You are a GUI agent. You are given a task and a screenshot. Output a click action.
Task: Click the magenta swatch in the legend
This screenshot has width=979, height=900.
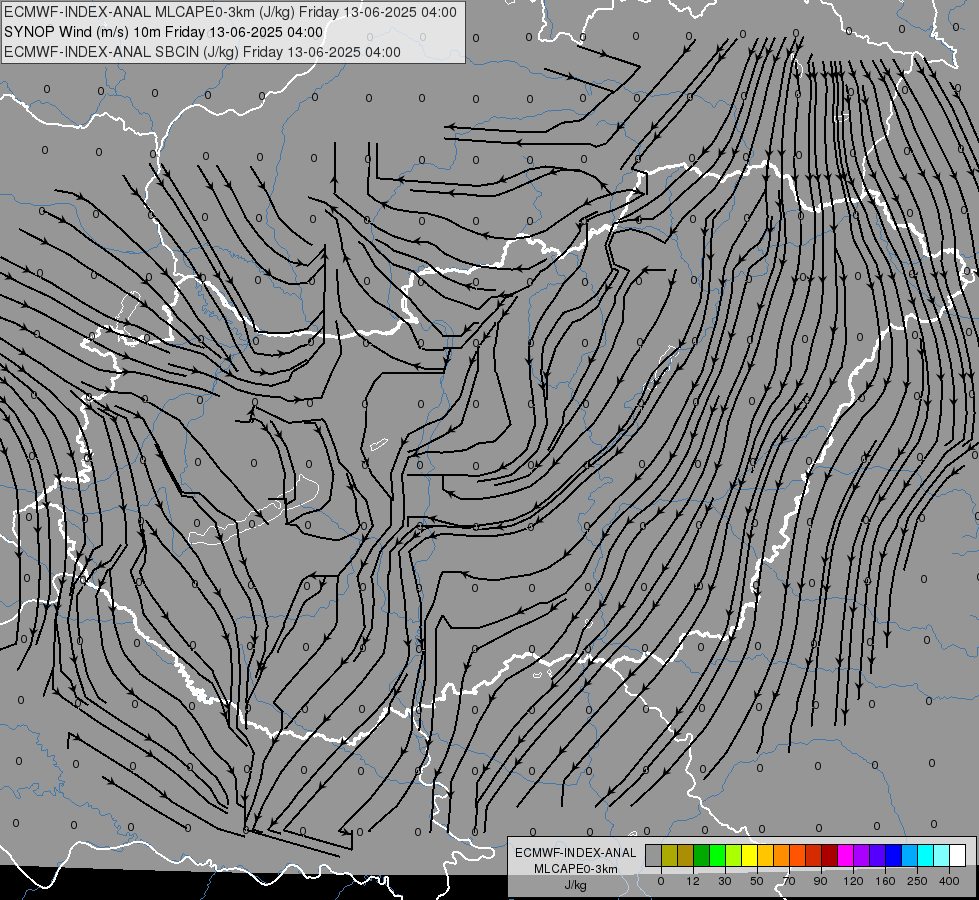click(846, 855)
